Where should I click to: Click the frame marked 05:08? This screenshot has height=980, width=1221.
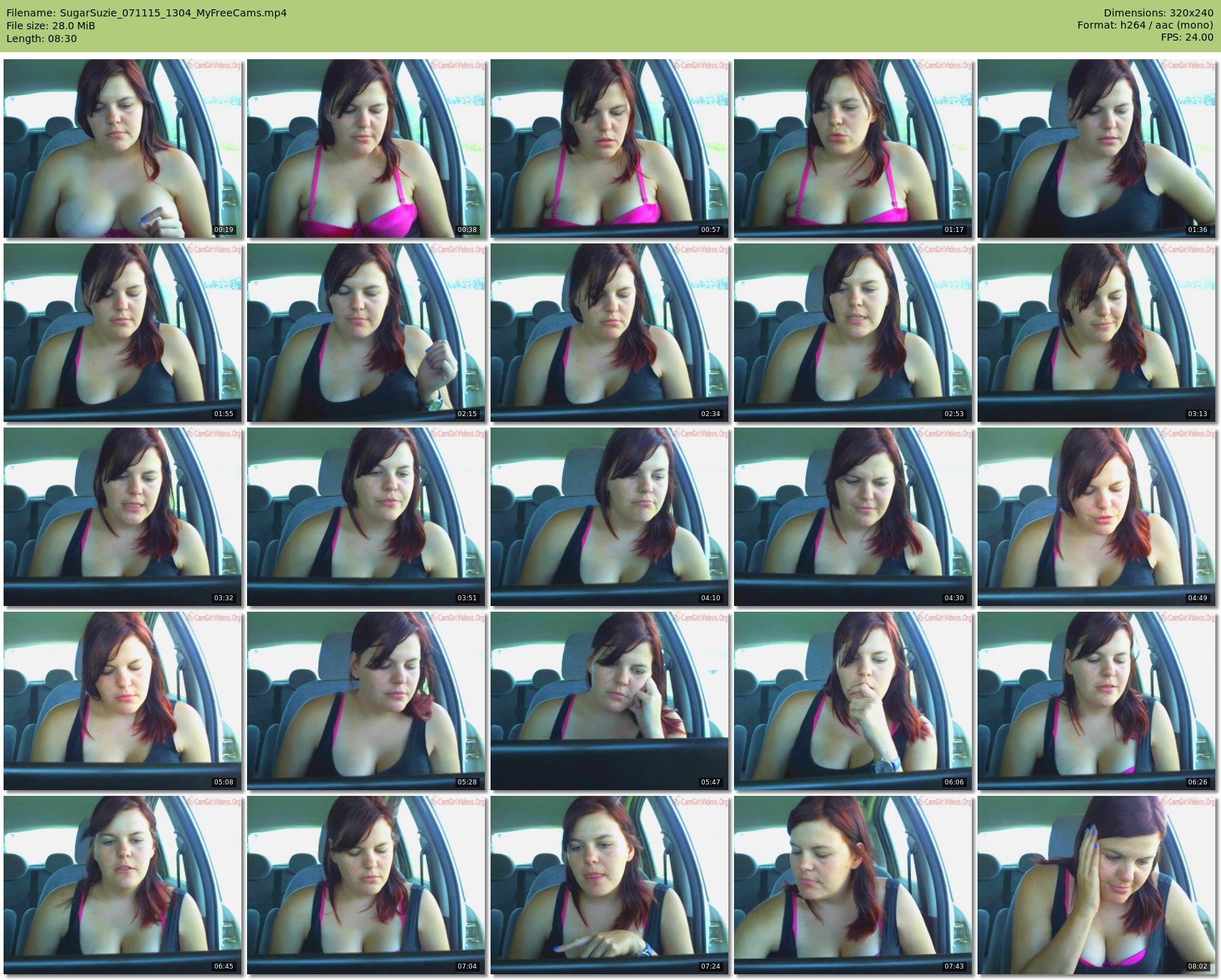tap(123, 701)
